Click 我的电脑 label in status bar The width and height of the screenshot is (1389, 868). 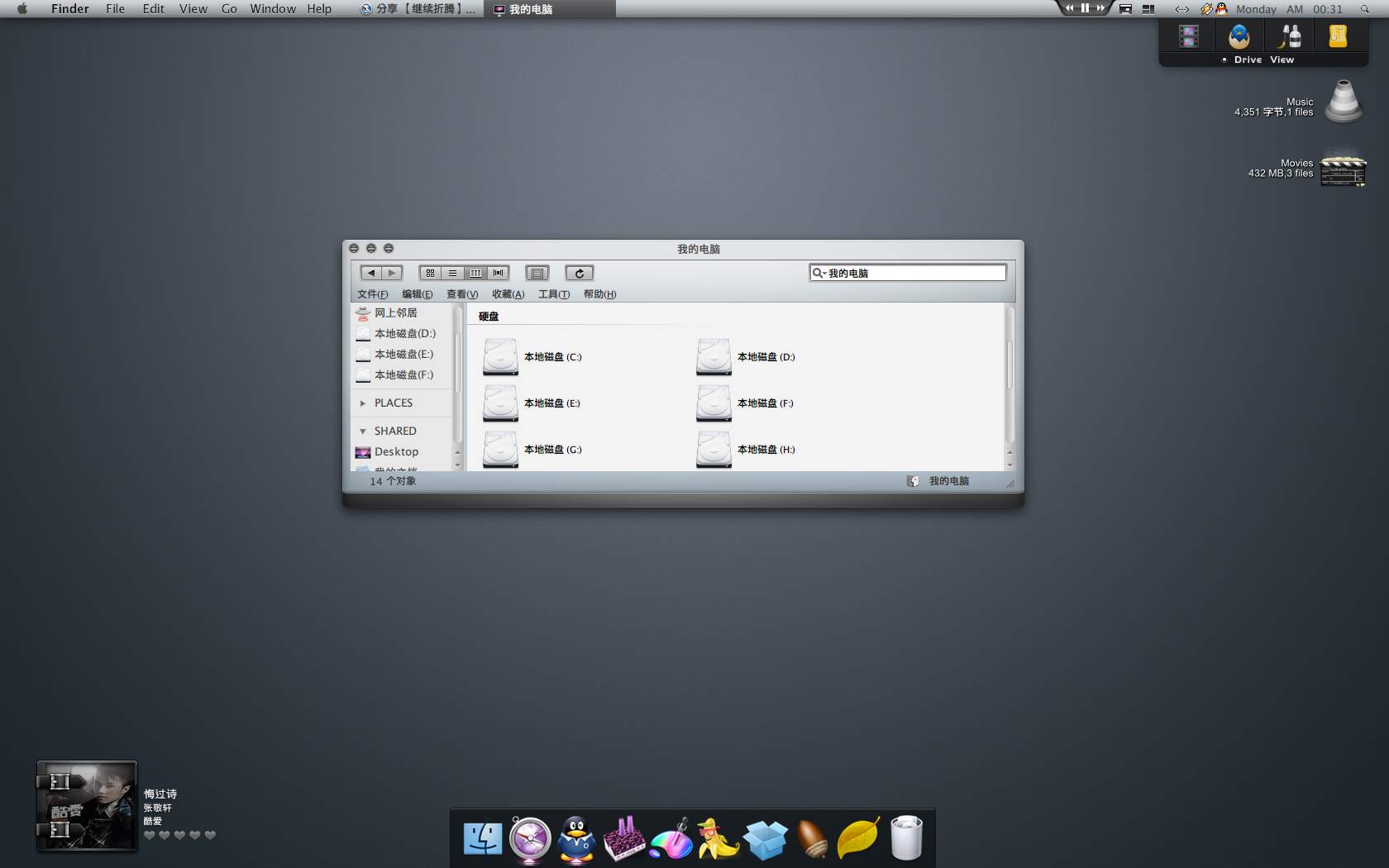click(x=949, y=481)
